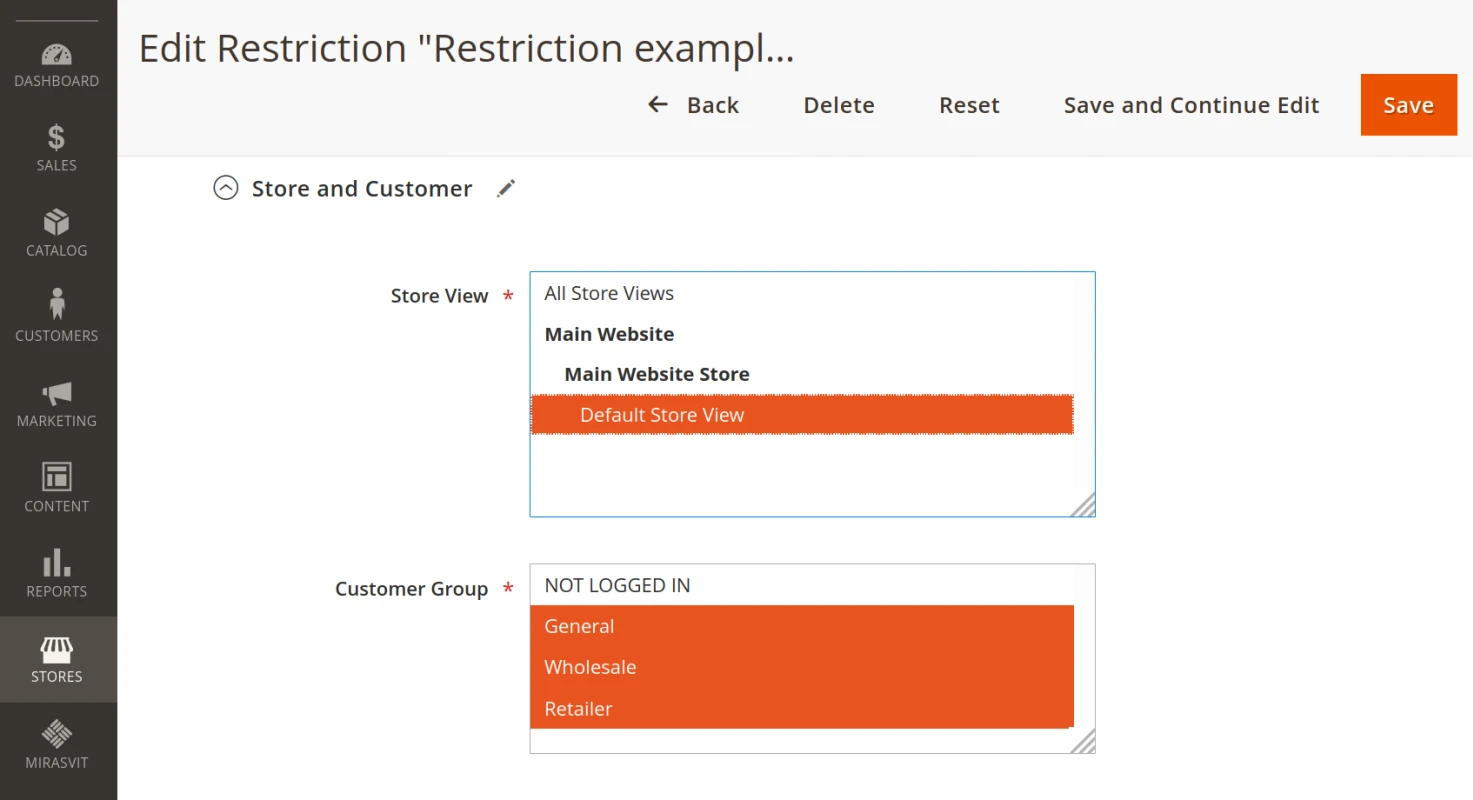Viewport: 1473px width, 800px height.
Task: Click the pencil edit icon beside Store and Customer
Action: tap(506, 187)
